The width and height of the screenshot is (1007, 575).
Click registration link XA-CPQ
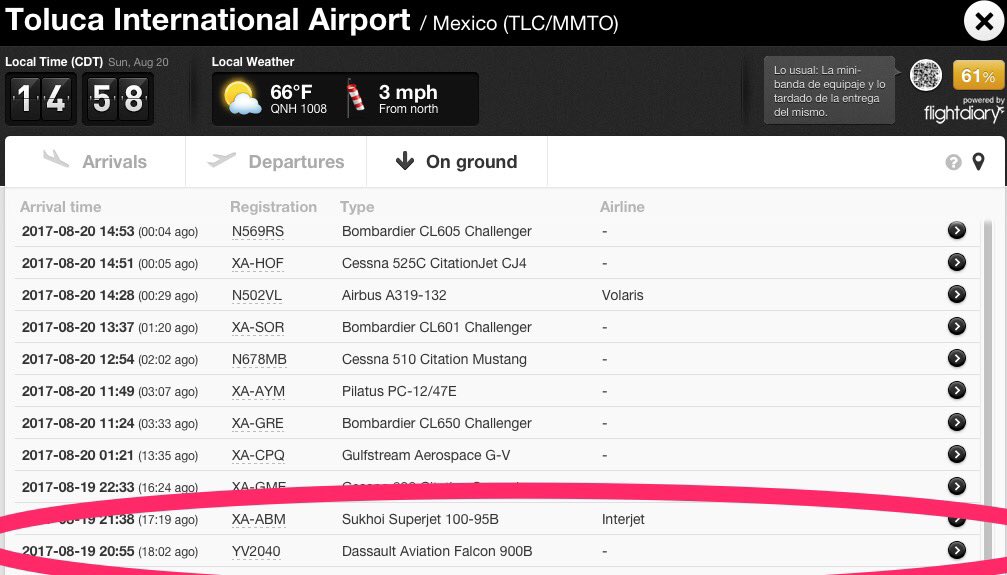pos(258,455)
